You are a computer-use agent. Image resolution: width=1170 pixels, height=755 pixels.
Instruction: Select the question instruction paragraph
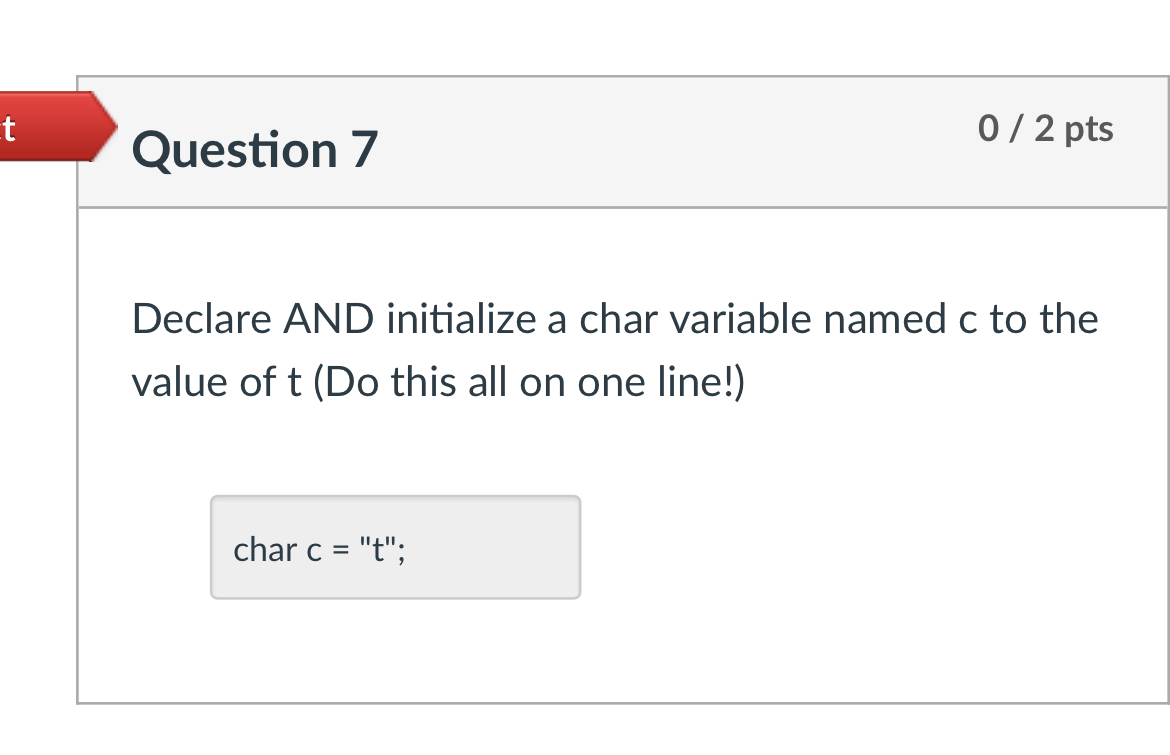tap(615, 350)
